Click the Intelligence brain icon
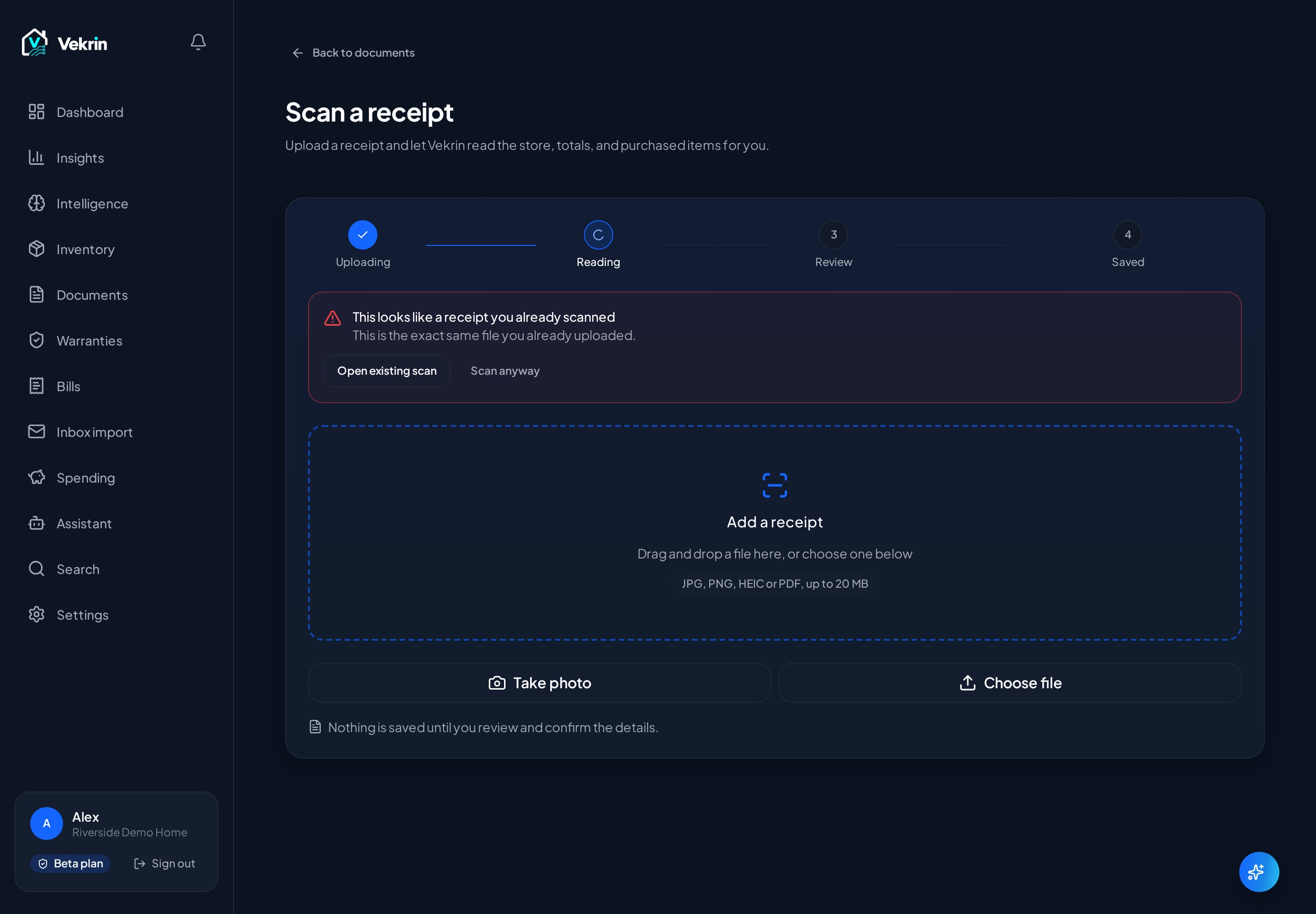The width and height of the screenshot is (1316, 914). (37, 203)
